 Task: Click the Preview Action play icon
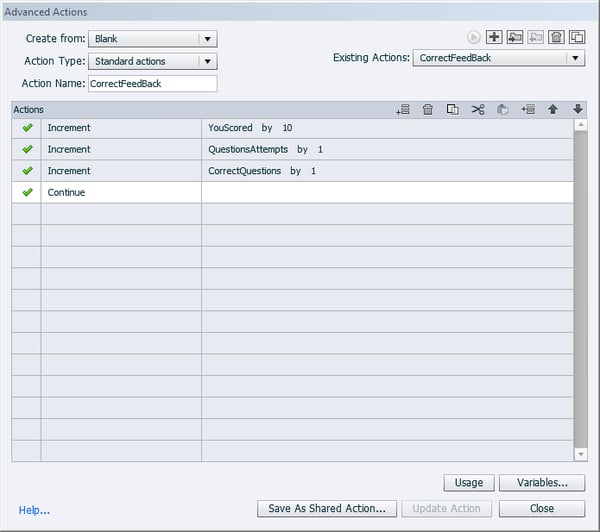[x=473, y=37]
